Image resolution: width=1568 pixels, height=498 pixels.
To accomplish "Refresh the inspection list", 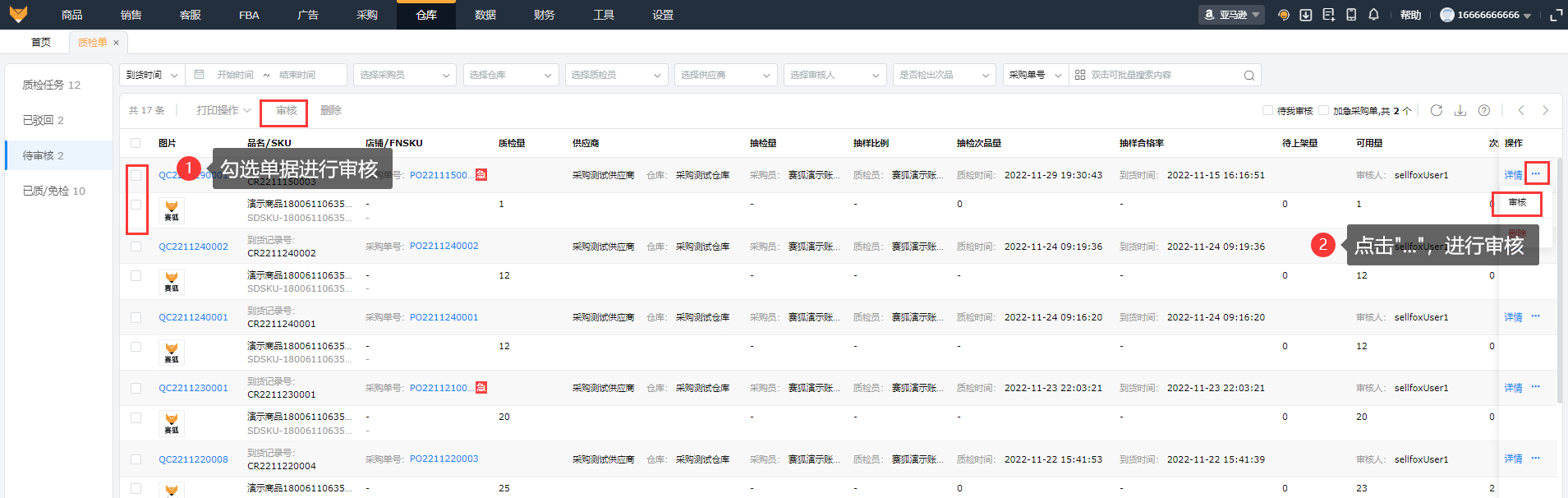I will 1437,110.
